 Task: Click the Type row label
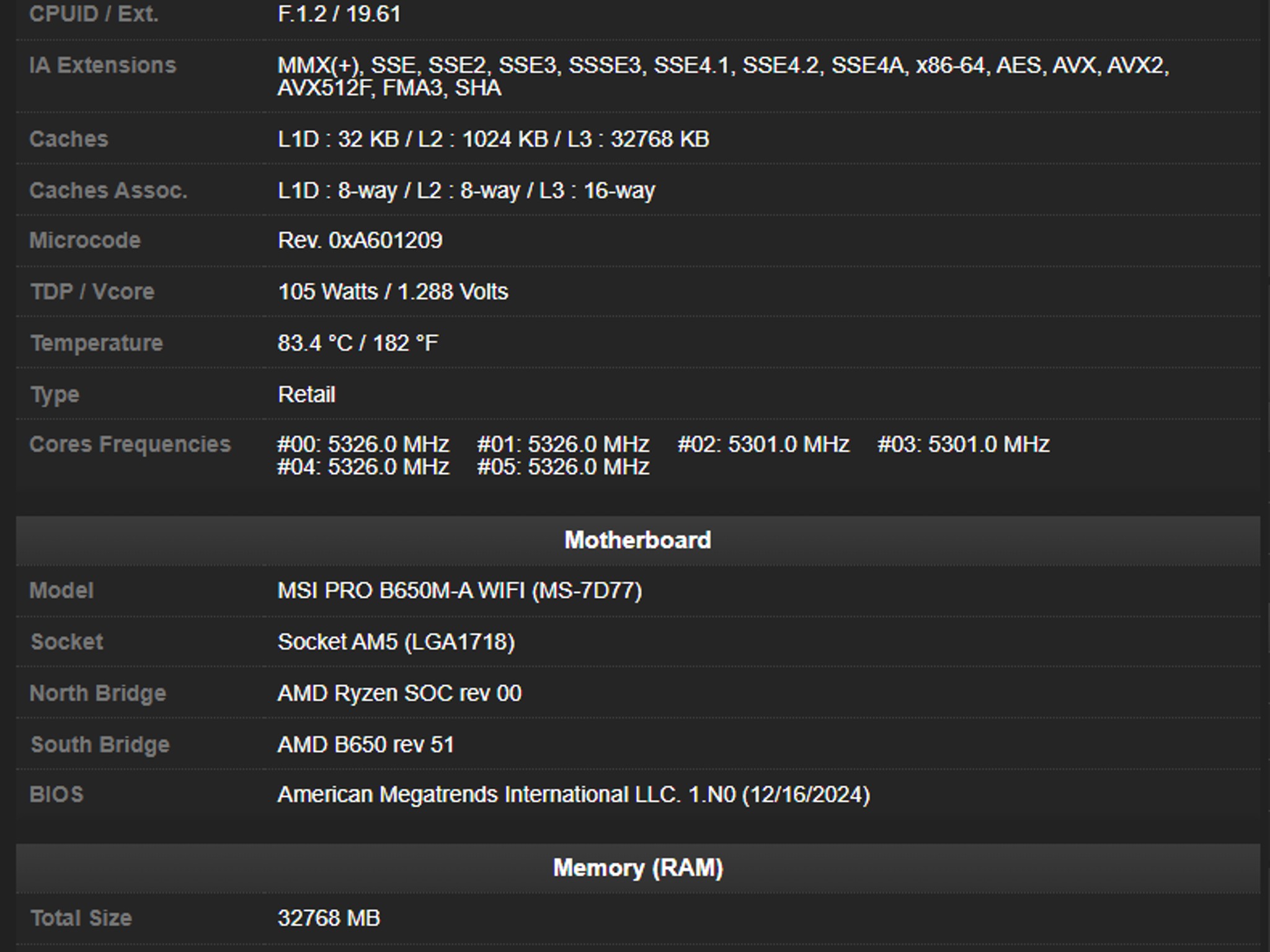55,395
